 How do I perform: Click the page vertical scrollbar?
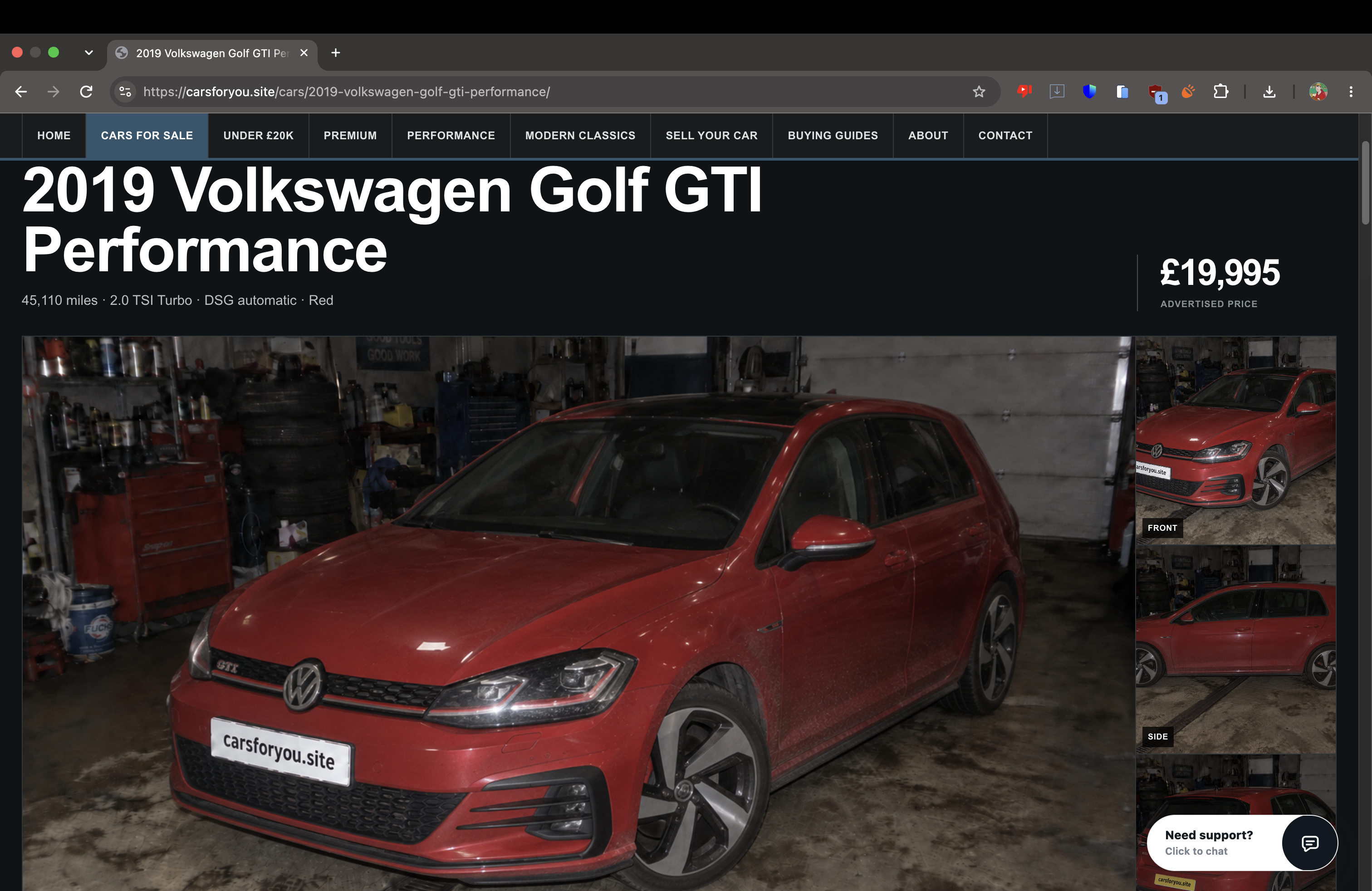tap(1365, 183)
